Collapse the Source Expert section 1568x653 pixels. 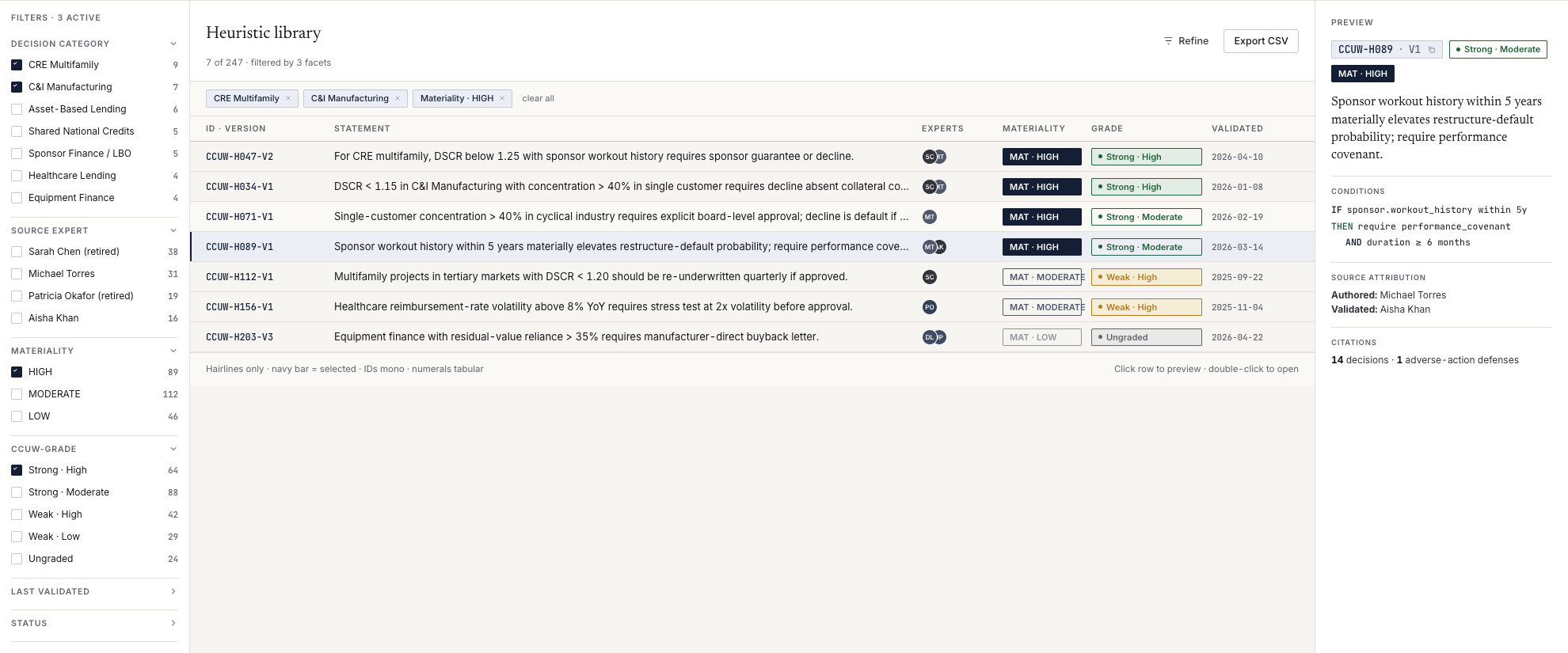tap(173, 230)
